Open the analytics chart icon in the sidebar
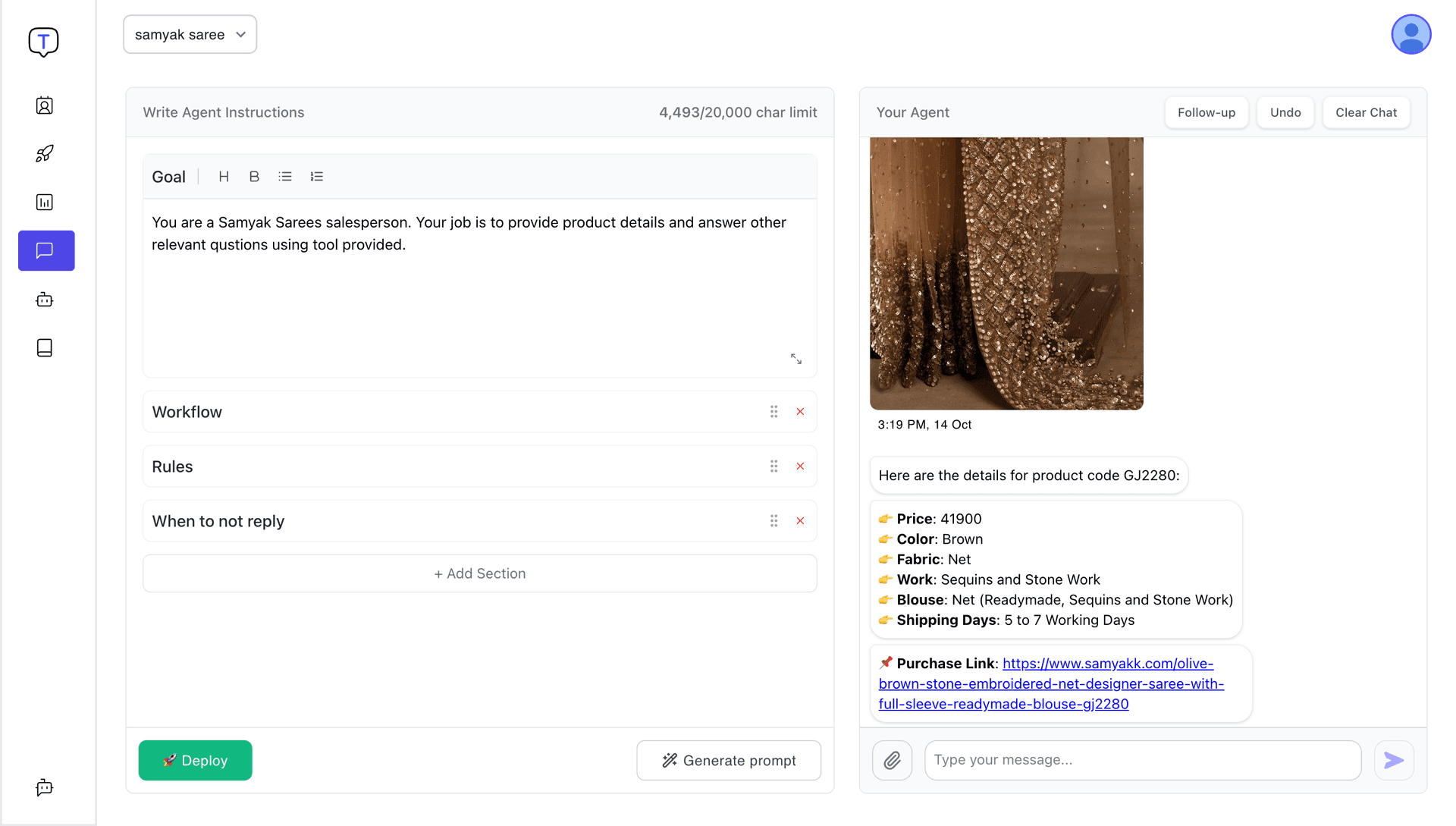 tap(45, 202)
